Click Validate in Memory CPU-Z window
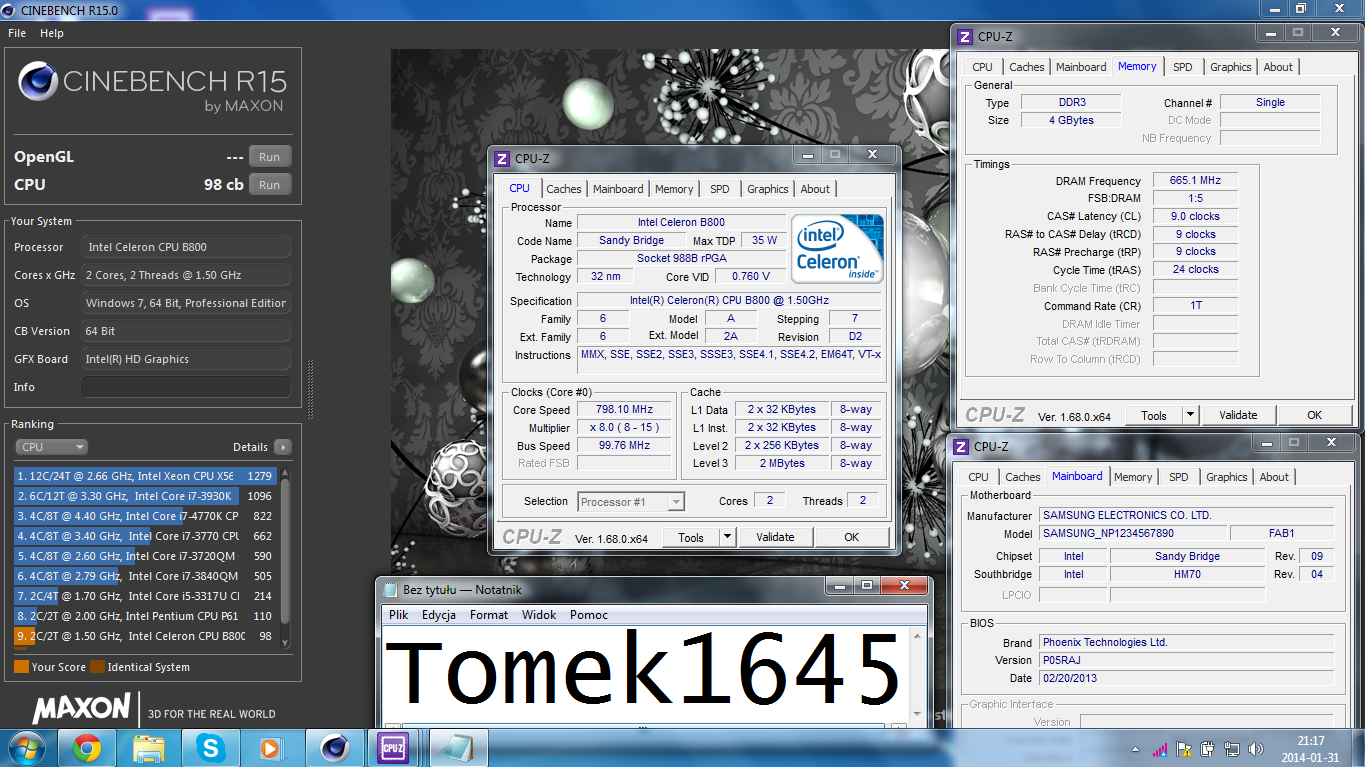 pyautogui.click(x=1238, y=415)
